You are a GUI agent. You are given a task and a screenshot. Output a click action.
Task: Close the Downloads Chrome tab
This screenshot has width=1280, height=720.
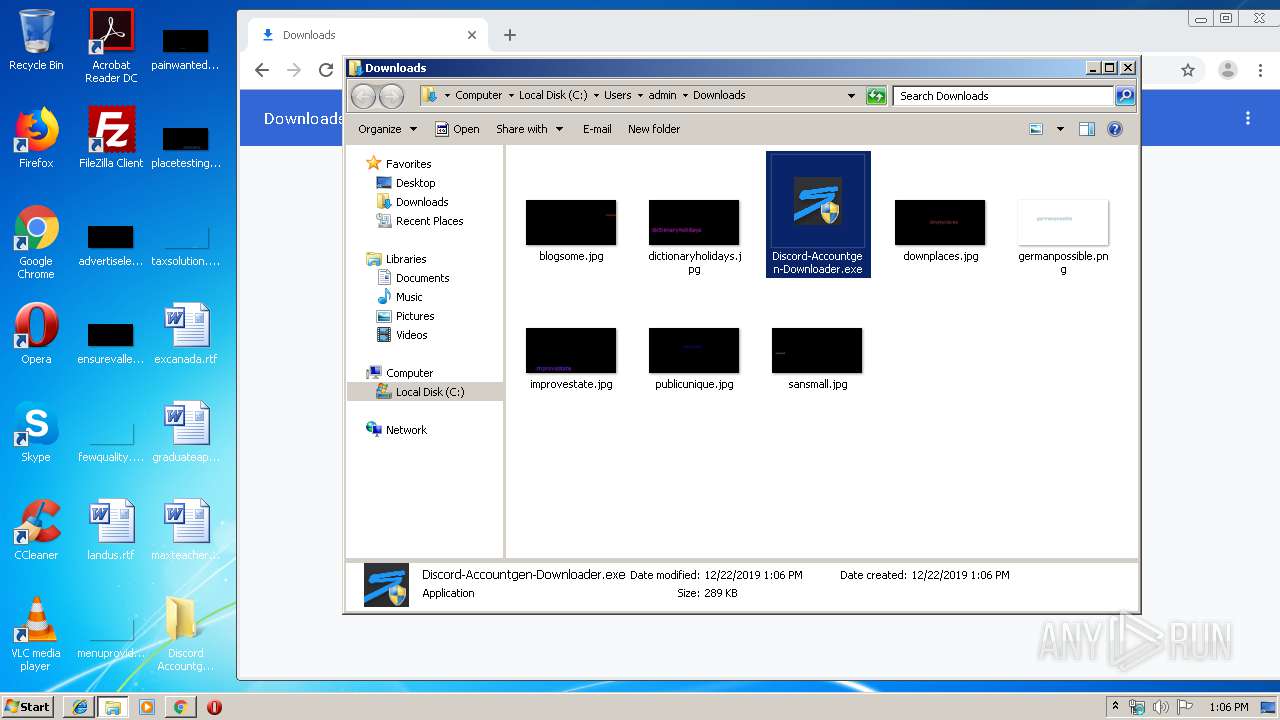coord(472,35)
